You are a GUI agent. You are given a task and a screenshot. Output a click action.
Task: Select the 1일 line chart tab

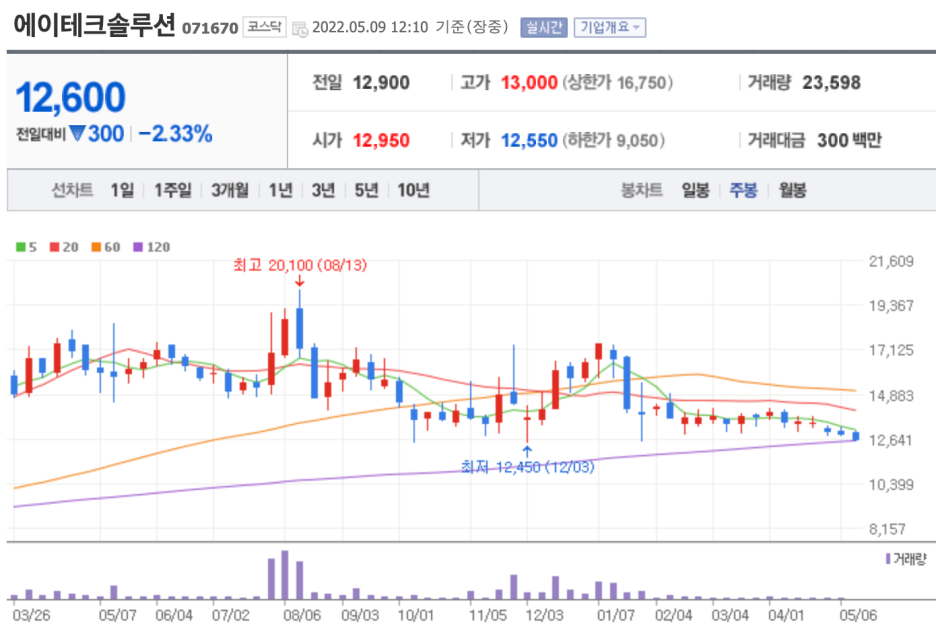(x=122, y=190)
